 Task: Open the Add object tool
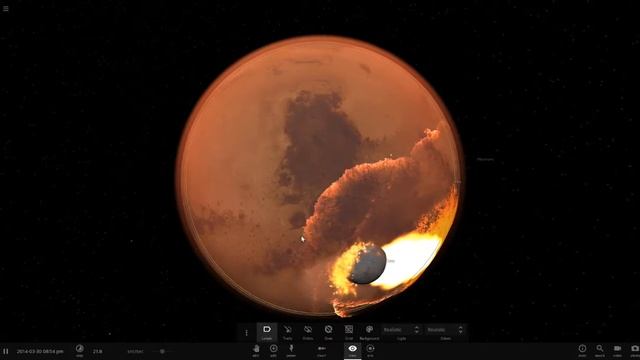tap(273, 350)
